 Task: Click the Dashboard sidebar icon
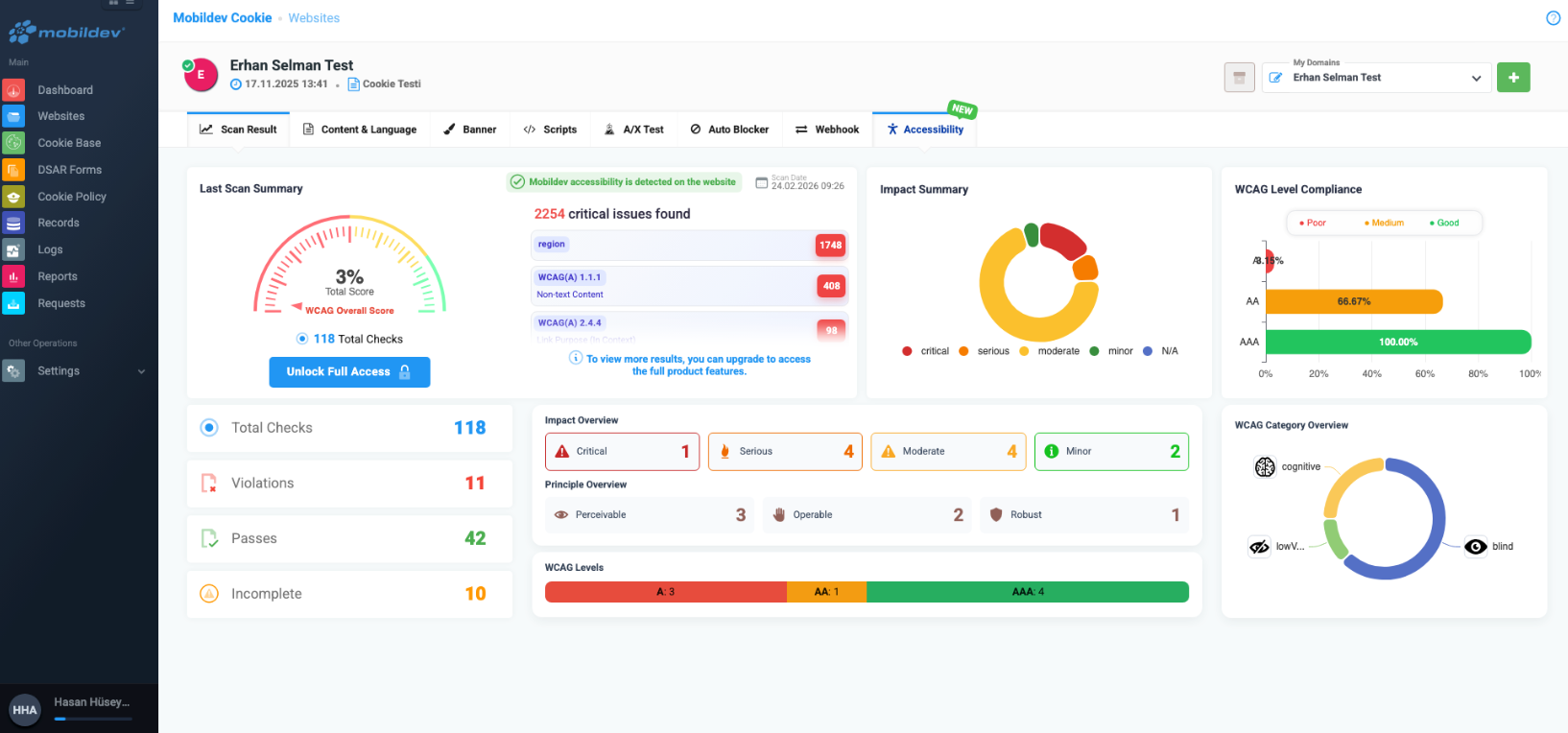pos(13,90)
